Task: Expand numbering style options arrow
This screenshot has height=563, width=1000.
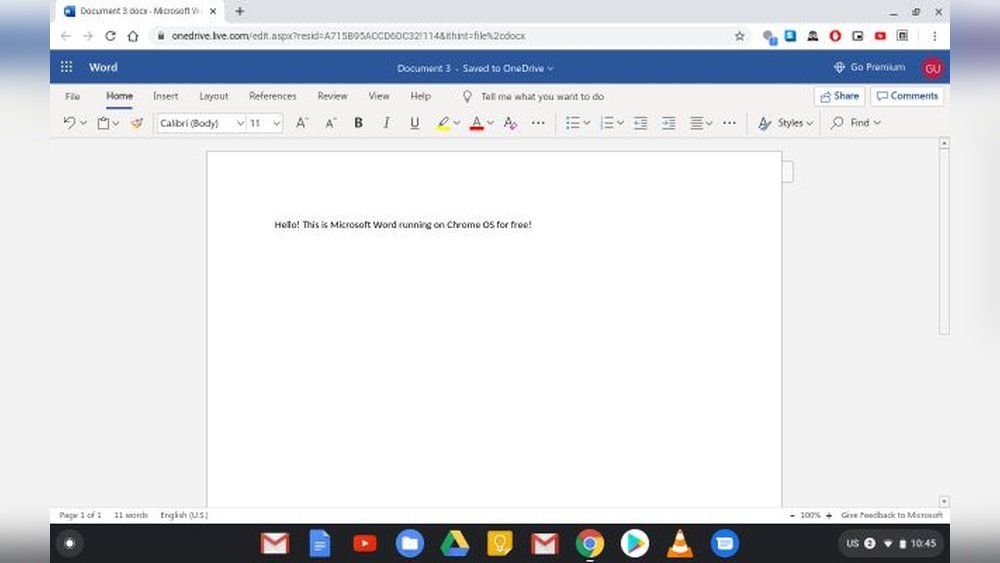Action: pos(621,123)
